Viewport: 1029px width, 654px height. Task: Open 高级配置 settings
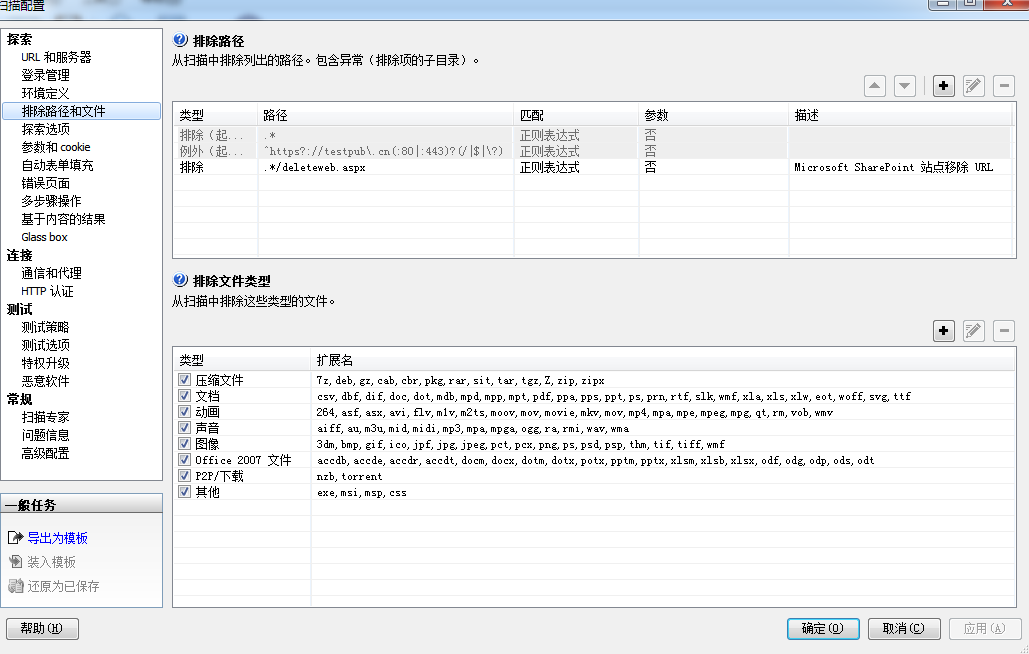[45, 453]
